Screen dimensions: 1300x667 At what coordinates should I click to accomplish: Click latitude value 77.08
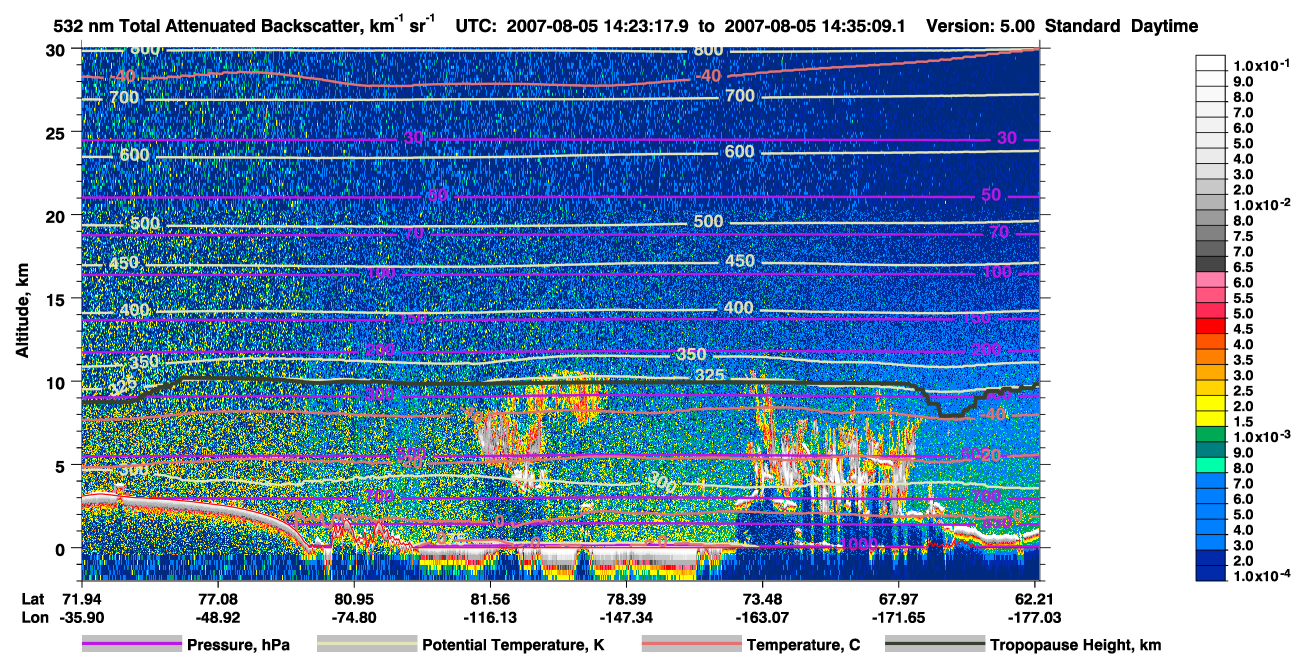coord(217,599)
